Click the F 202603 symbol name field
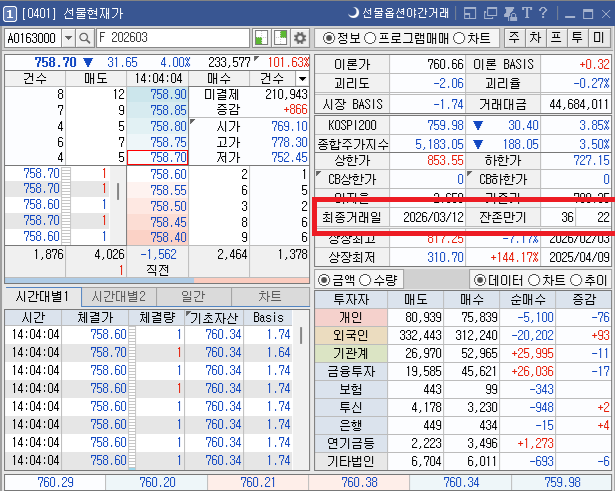This screenshot has height=491, width=615. pyautogui.click(x=173, y=38)
